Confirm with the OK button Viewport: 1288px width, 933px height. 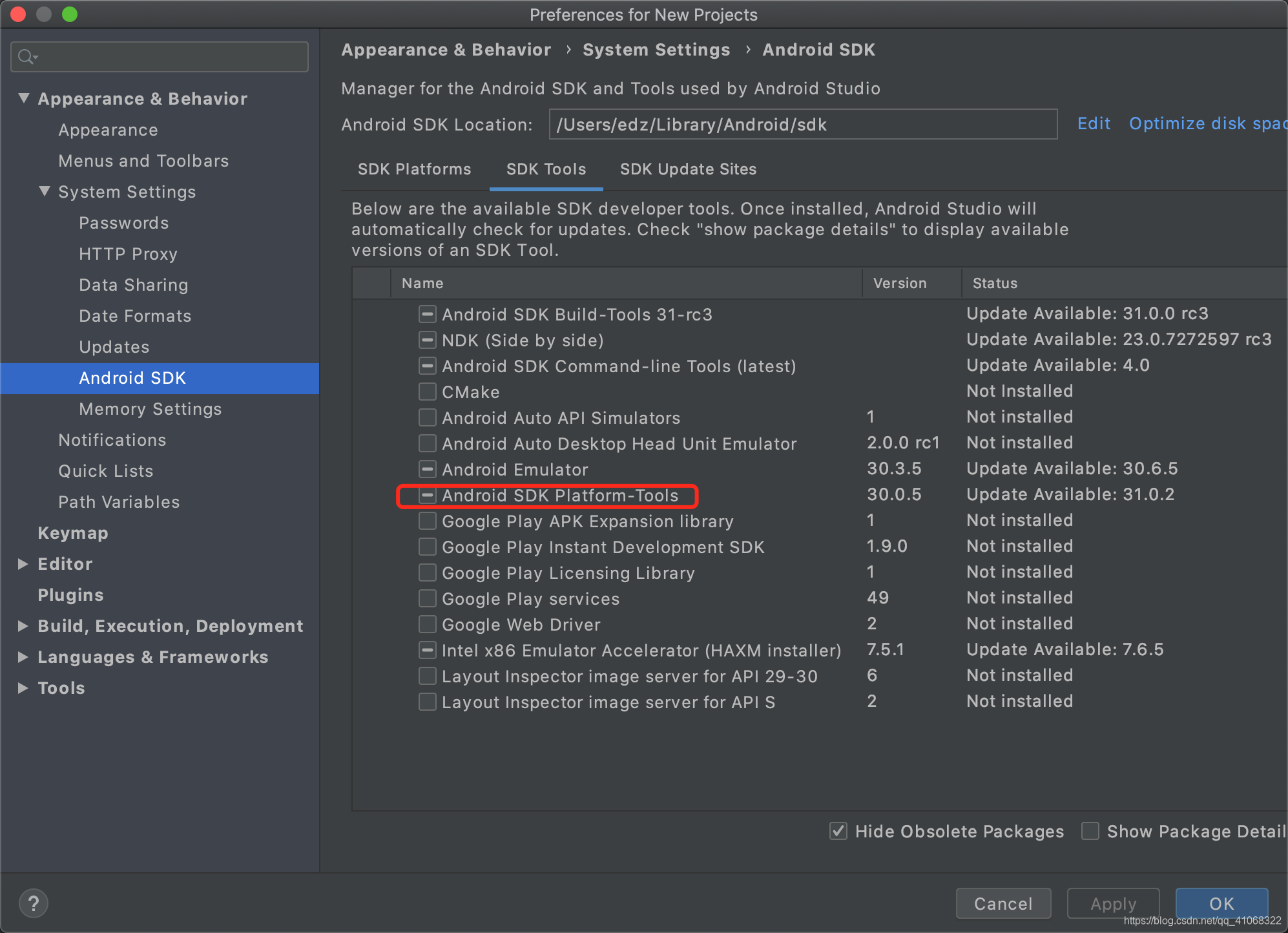(x=1221, y=903)
